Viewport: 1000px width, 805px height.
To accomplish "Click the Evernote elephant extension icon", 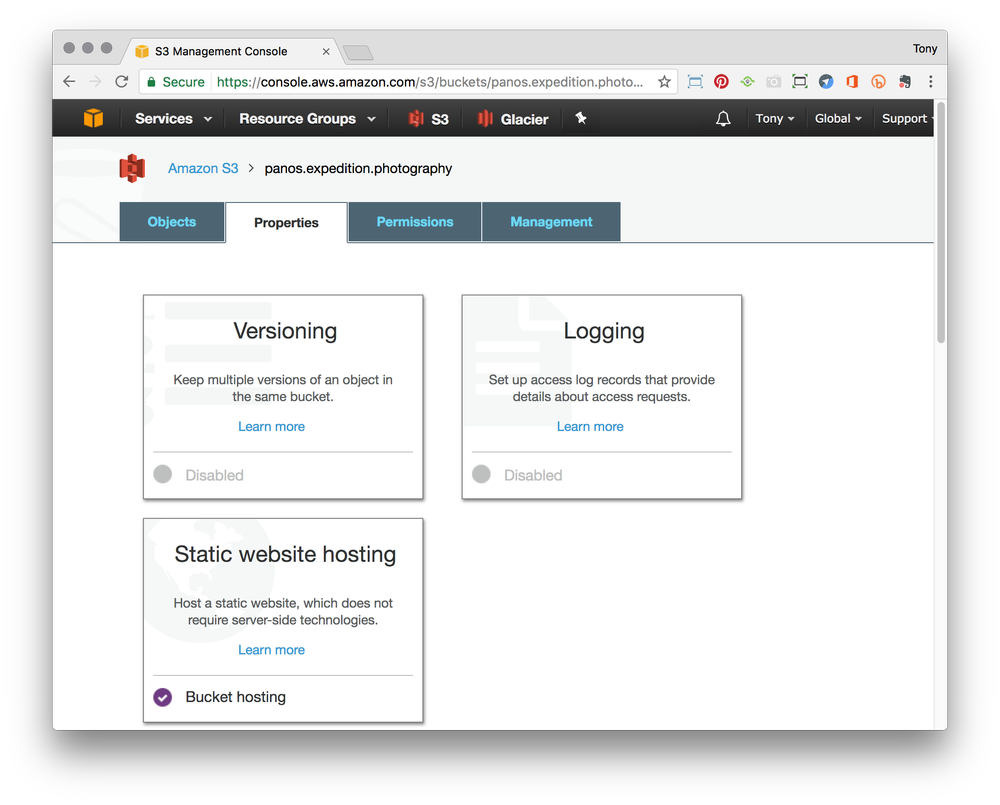I will tap(904, 82).
